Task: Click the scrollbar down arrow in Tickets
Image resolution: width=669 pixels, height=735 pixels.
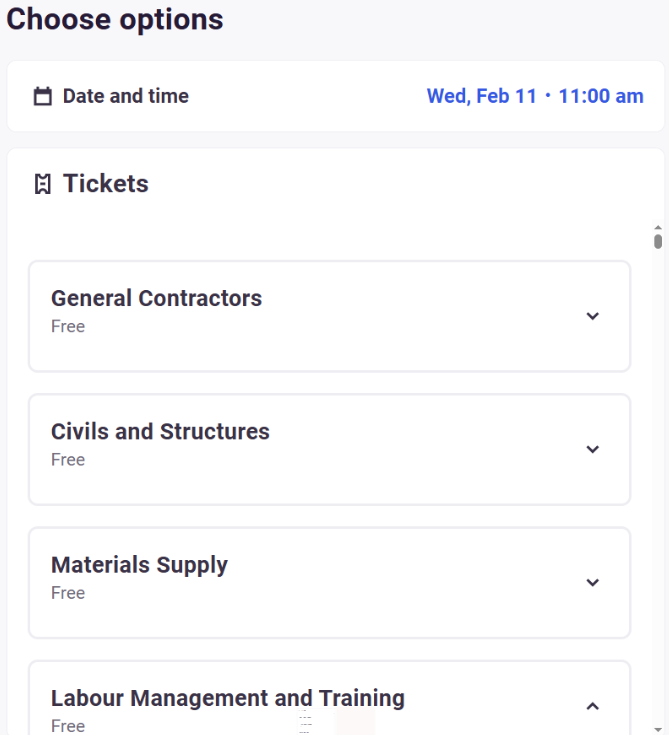Action: click(658, 728)
